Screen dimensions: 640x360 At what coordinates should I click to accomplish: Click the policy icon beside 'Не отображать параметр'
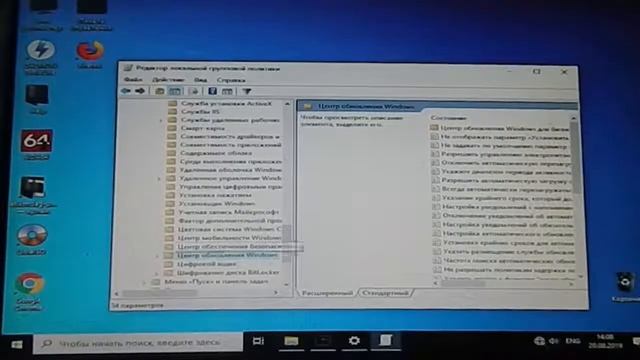[435, 136]
